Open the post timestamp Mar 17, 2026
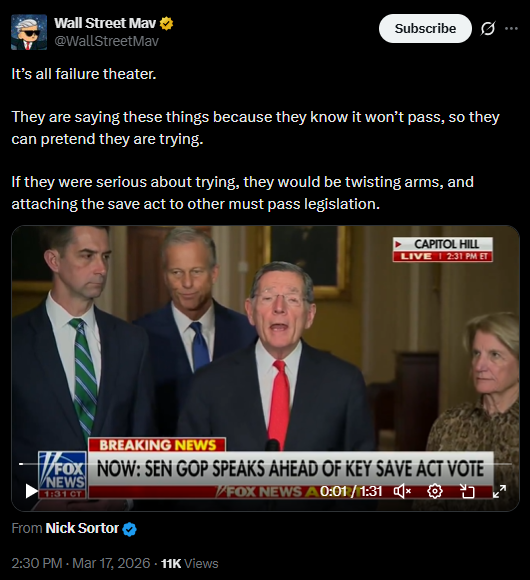530x580 pixels. pos(81,563)
